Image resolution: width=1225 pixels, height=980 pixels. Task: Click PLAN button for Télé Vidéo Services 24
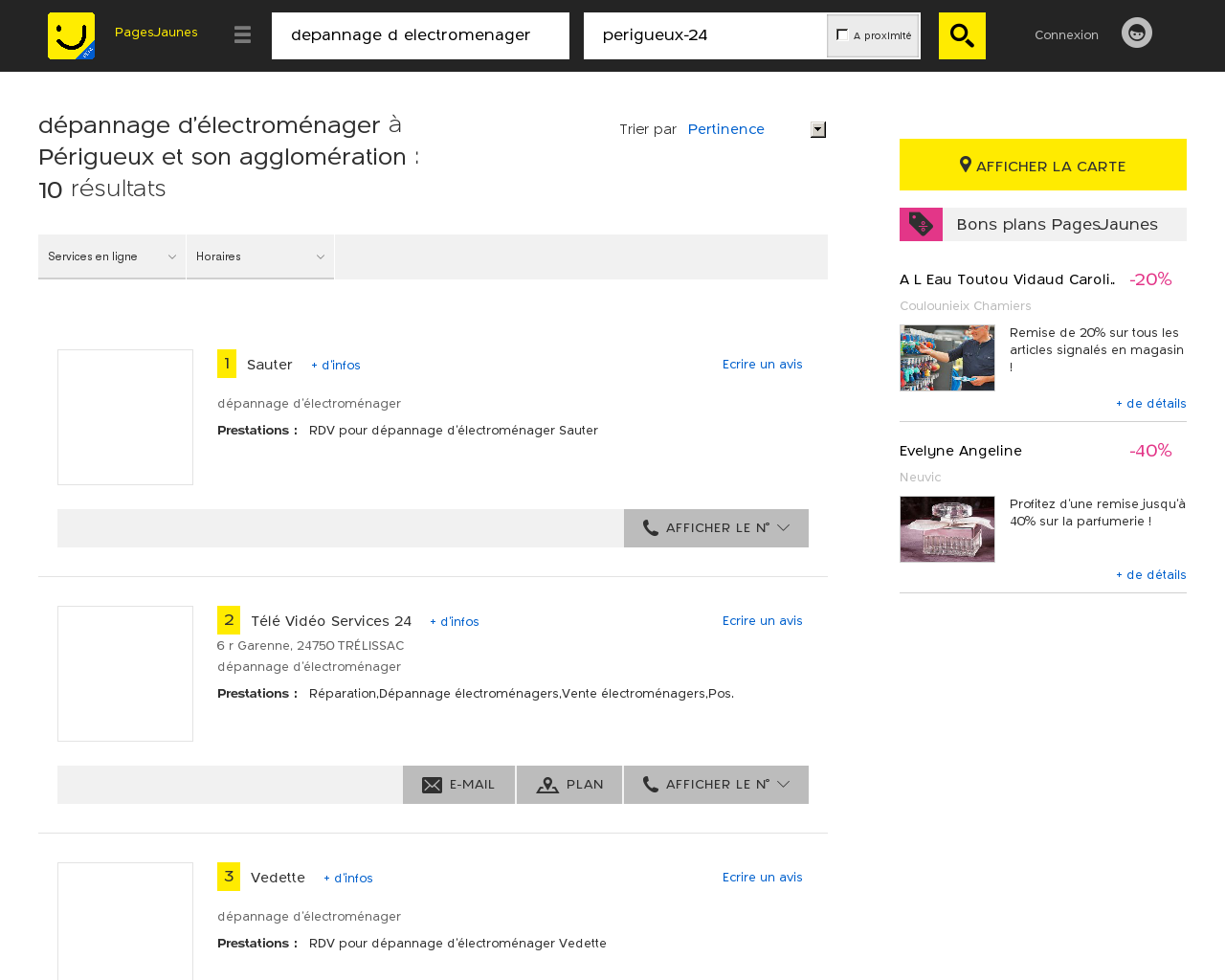pos(569,785)
